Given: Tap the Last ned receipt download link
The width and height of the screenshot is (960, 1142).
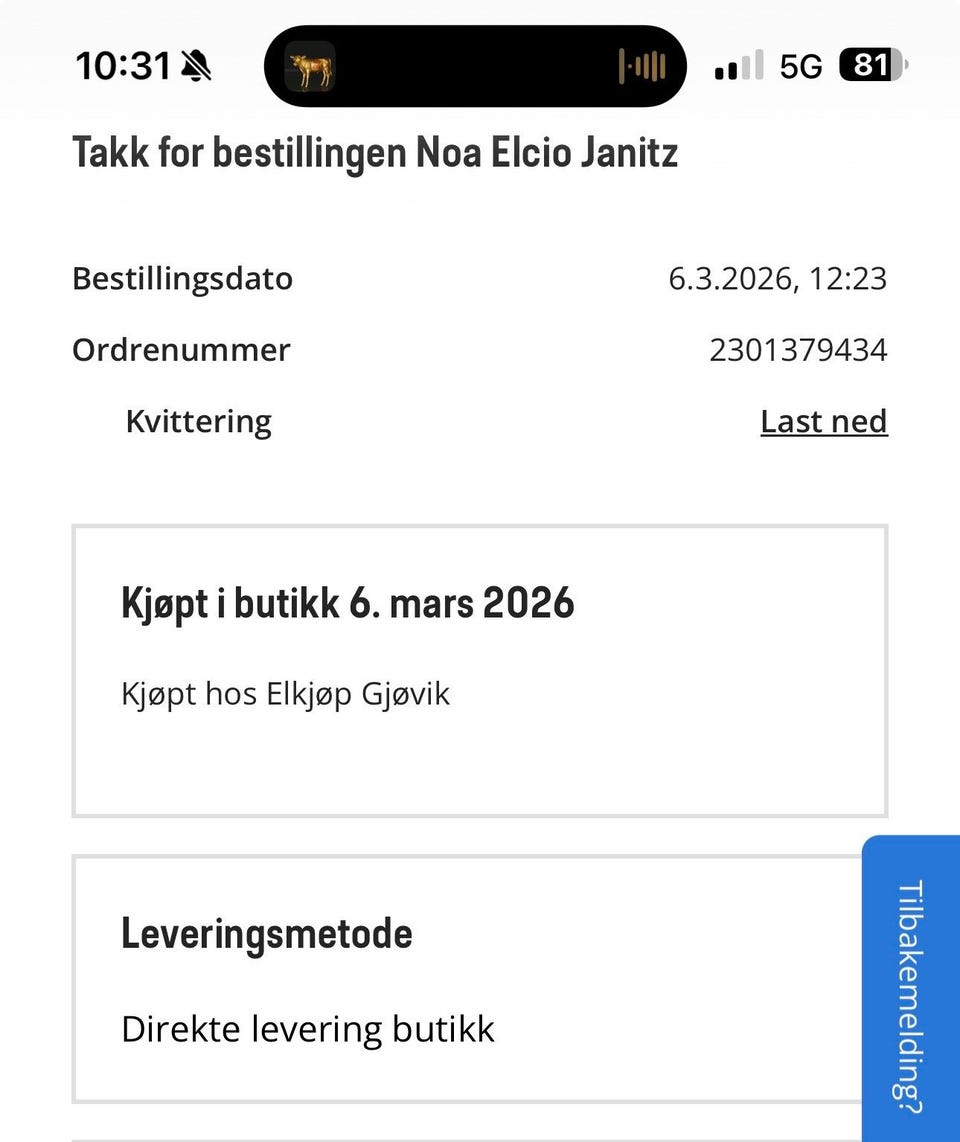Looking at the screenshot, I should (x=824, y=421).
